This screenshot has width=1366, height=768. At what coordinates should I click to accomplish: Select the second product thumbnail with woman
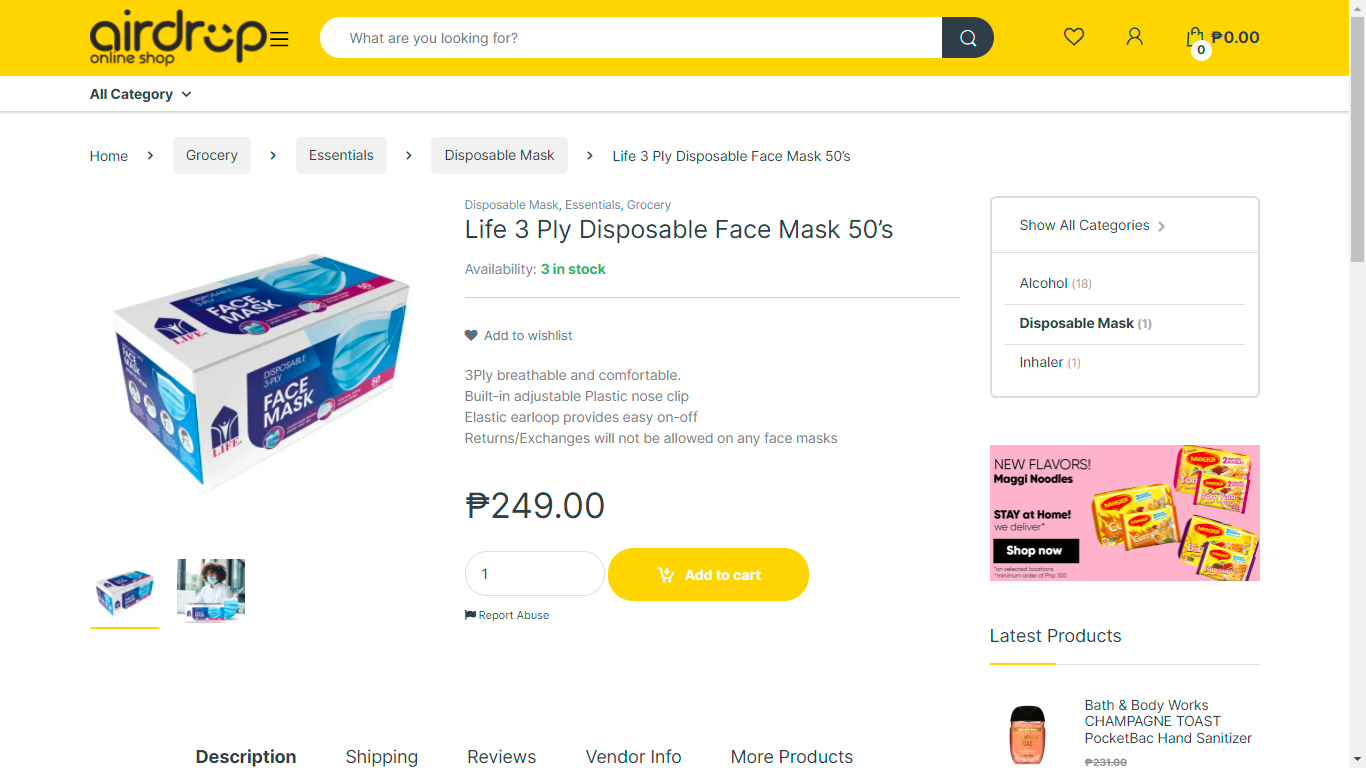pos(211,591)
